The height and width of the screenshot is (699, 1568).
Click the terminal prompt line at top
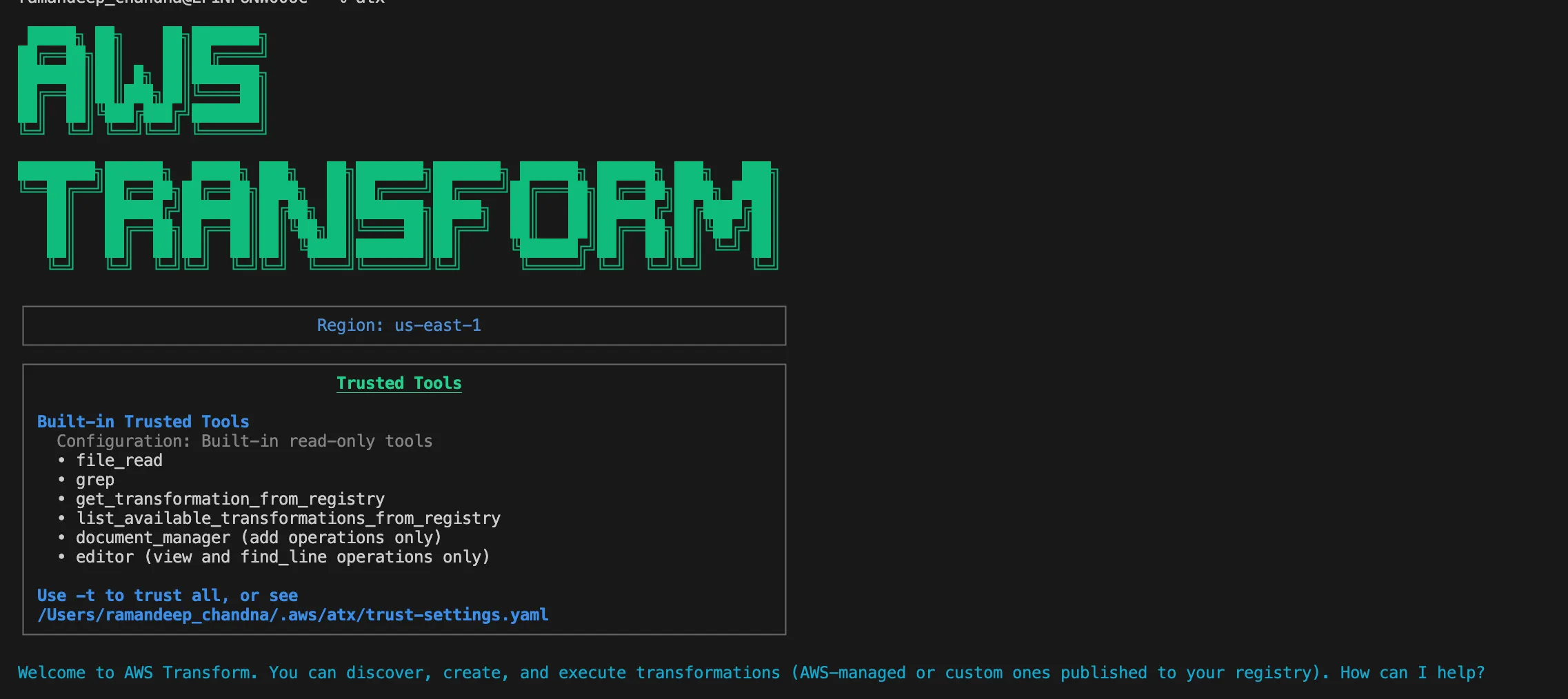coord(201,3)
